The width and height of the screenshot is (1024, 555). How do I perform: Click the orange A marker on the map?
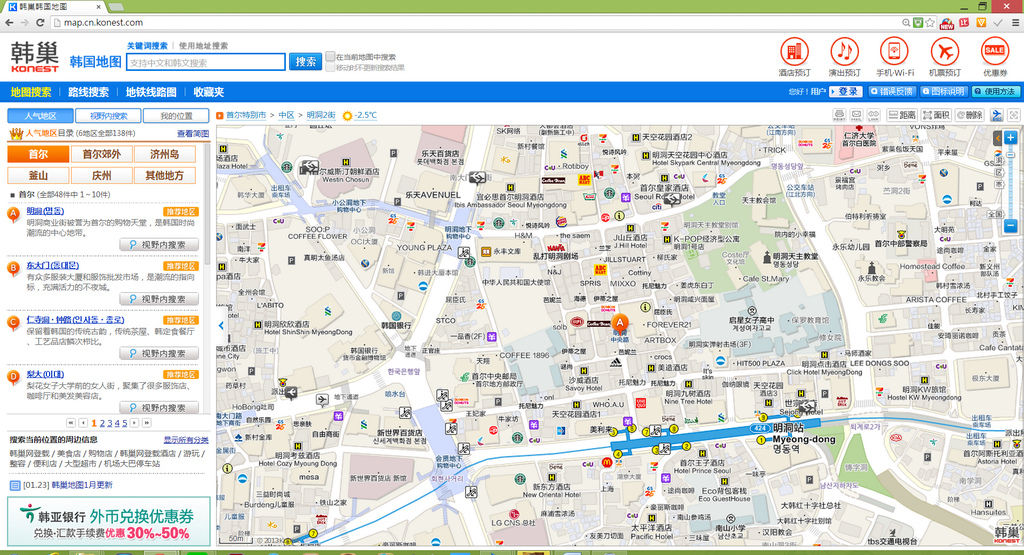pos(620,323)
